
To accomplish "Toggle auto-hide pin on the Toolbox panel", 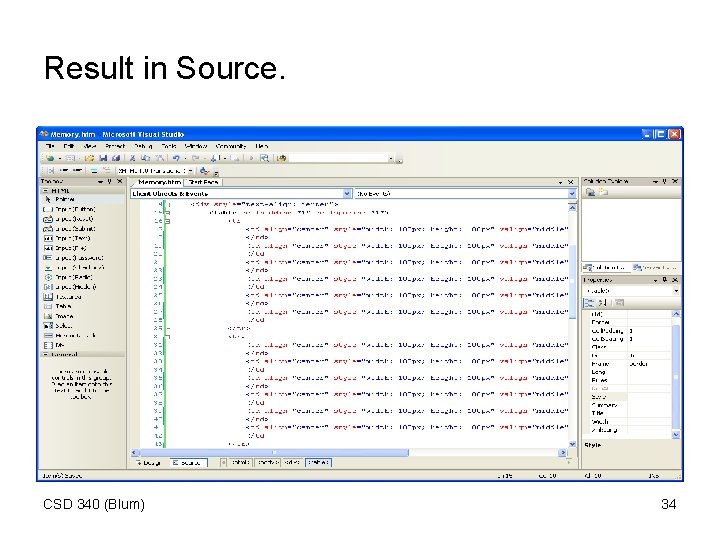I will tap(109, 181).
